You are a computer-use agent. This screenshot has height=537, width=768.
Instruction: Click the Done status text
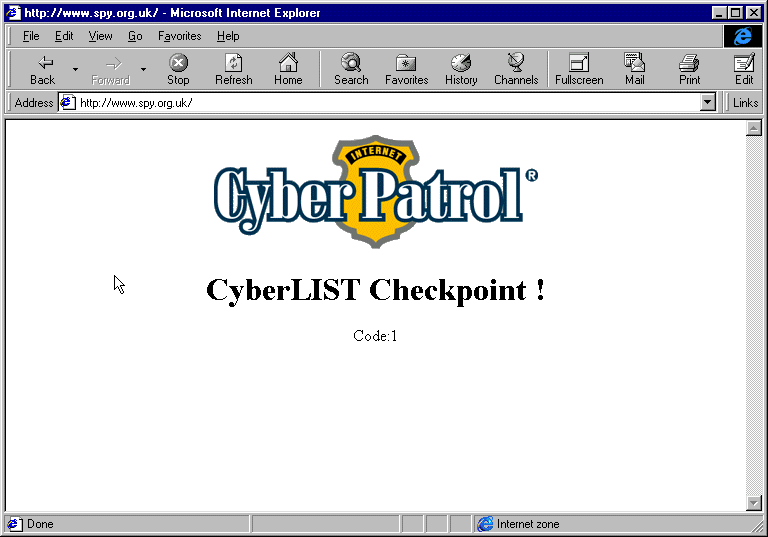[x=40, y=524]
